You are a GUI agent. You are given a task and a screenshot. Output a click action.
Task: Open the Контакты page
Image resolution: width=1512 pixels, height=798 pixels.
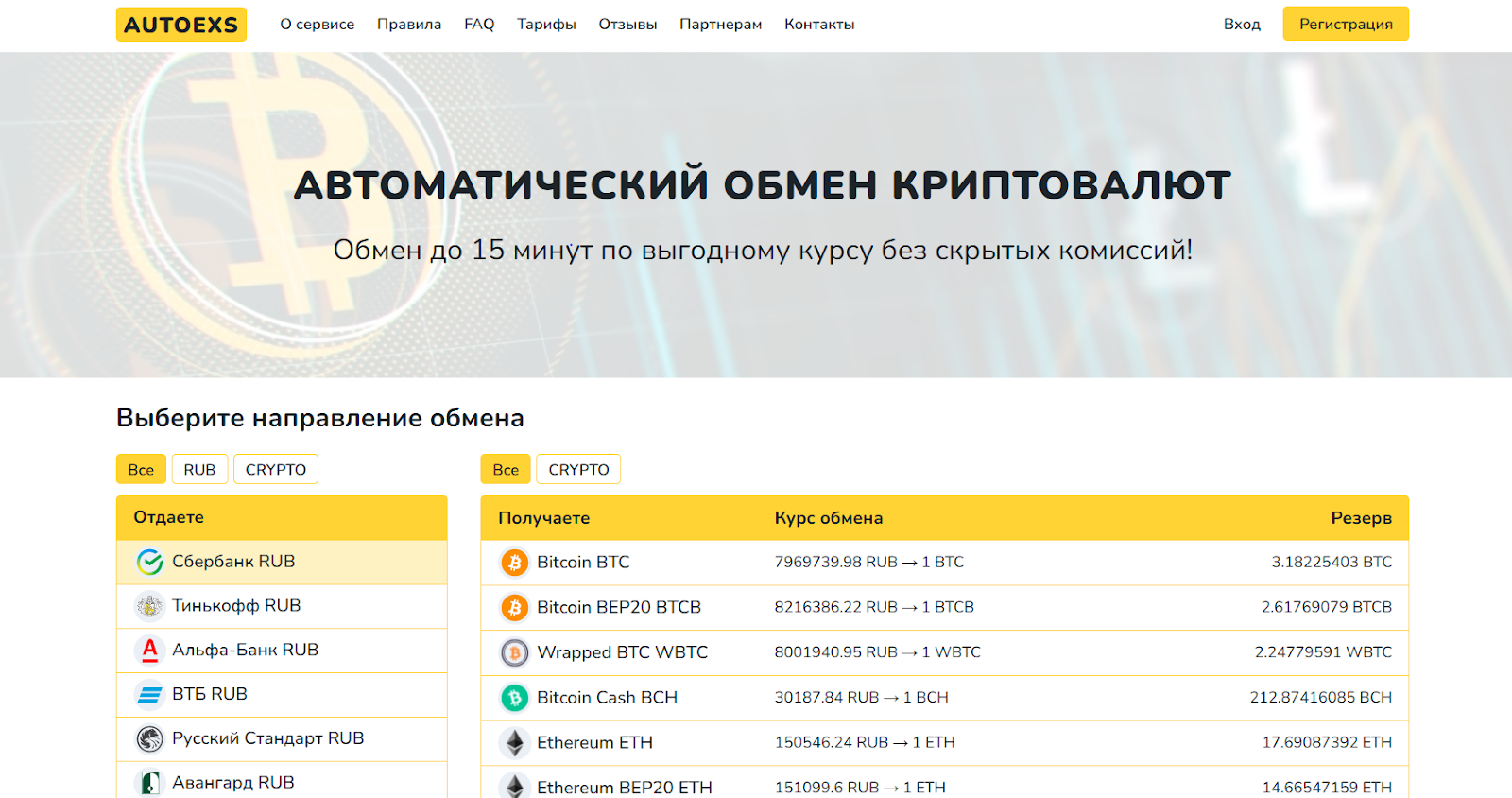point(819,25)
